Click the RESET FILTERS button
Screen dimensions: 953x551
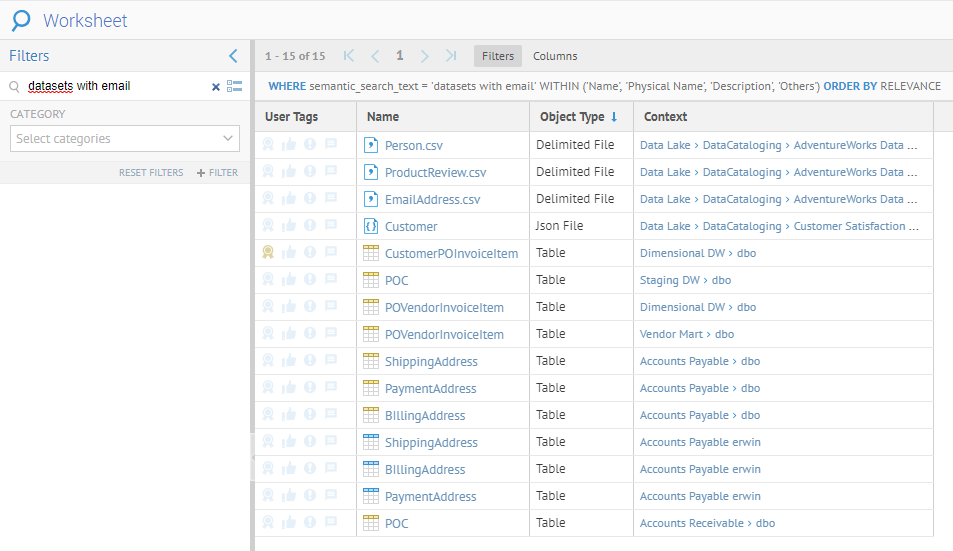click(151, 173)
